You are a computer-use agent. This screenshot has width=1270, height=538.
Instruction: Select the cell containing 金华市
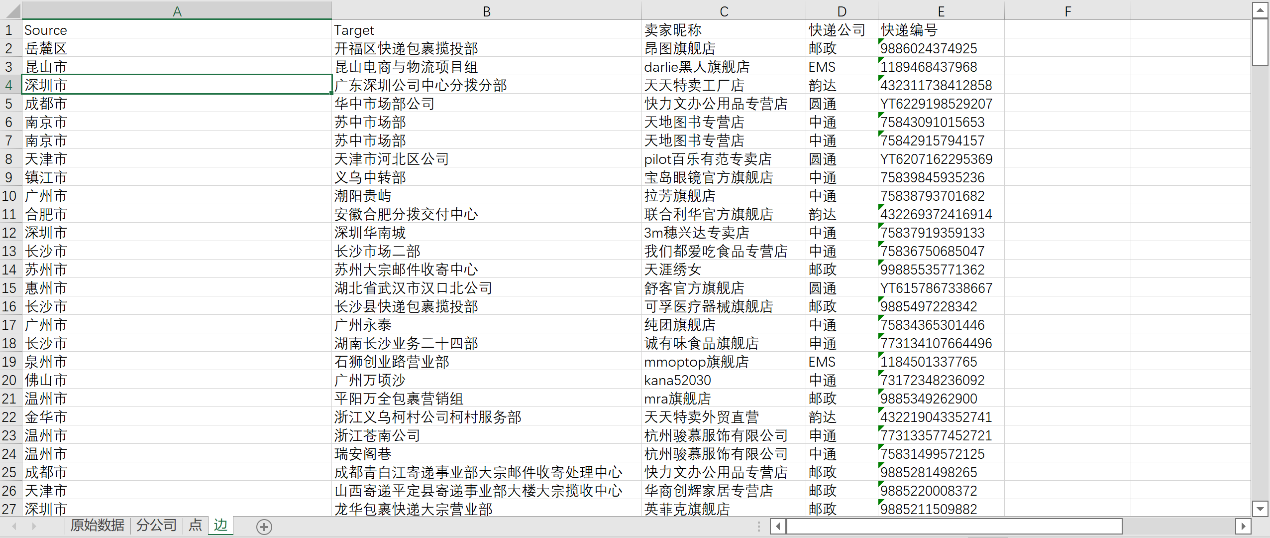coord(177,417)
